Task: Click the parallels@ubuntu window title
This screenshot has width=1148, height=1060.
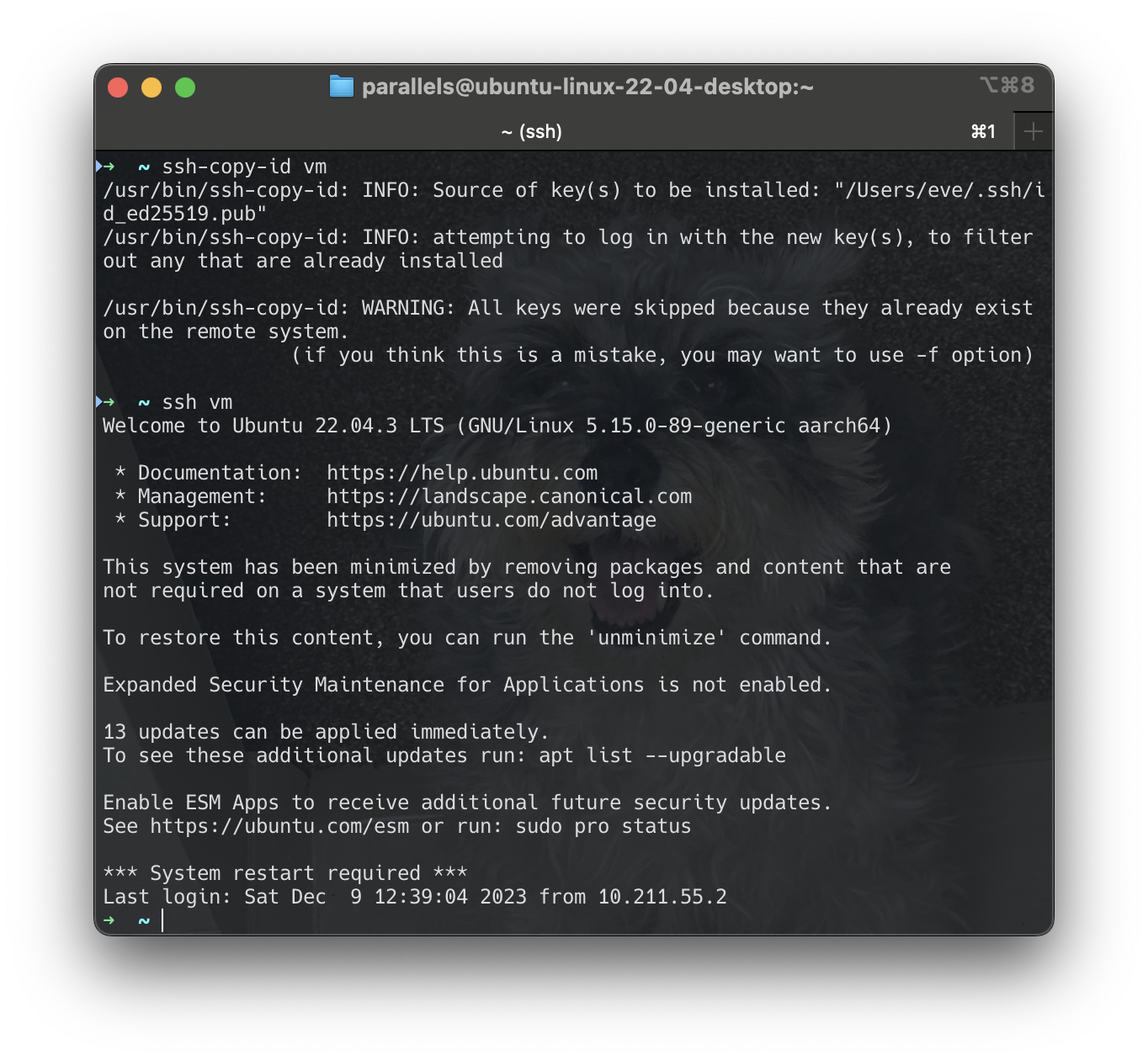Action: click(x=587, y=86)
